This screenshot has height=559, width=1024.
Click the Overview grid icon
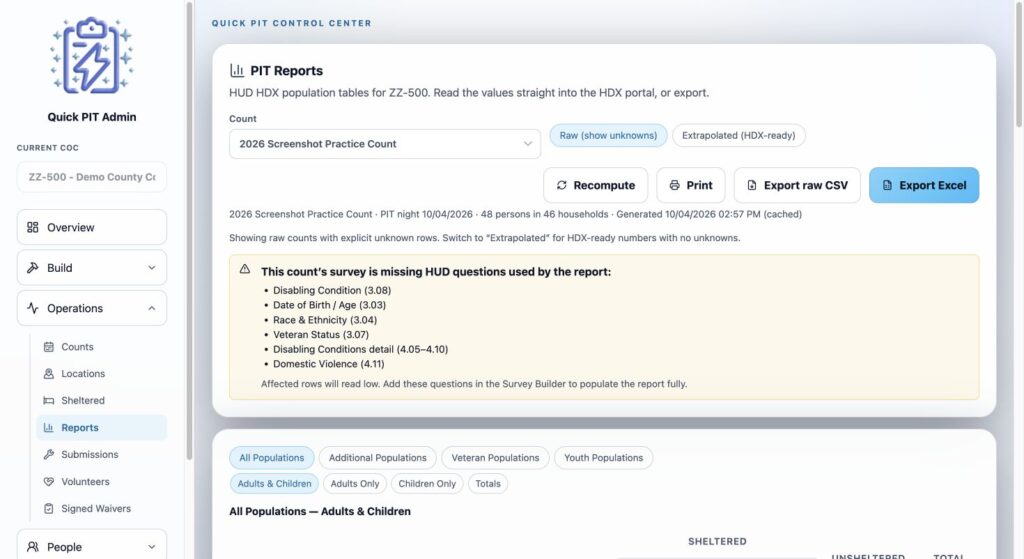[33, 227]
